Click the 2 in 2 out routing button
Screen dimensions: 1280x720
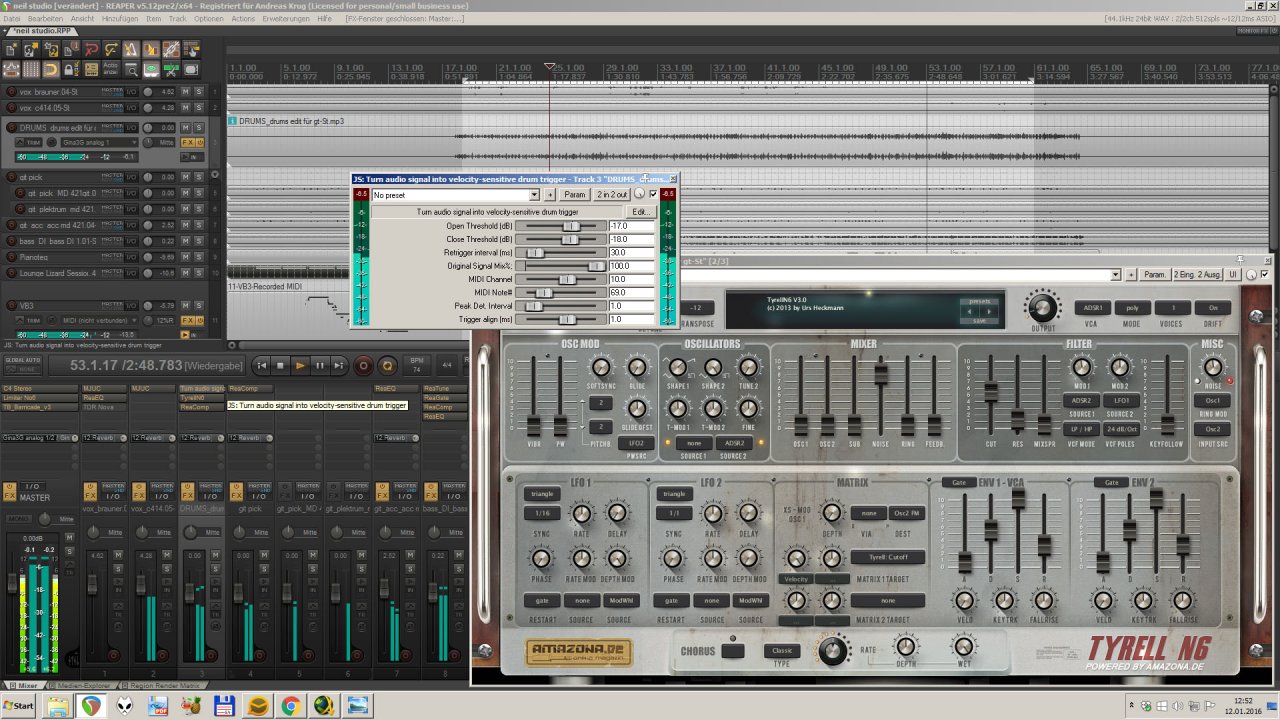(612, 194)
